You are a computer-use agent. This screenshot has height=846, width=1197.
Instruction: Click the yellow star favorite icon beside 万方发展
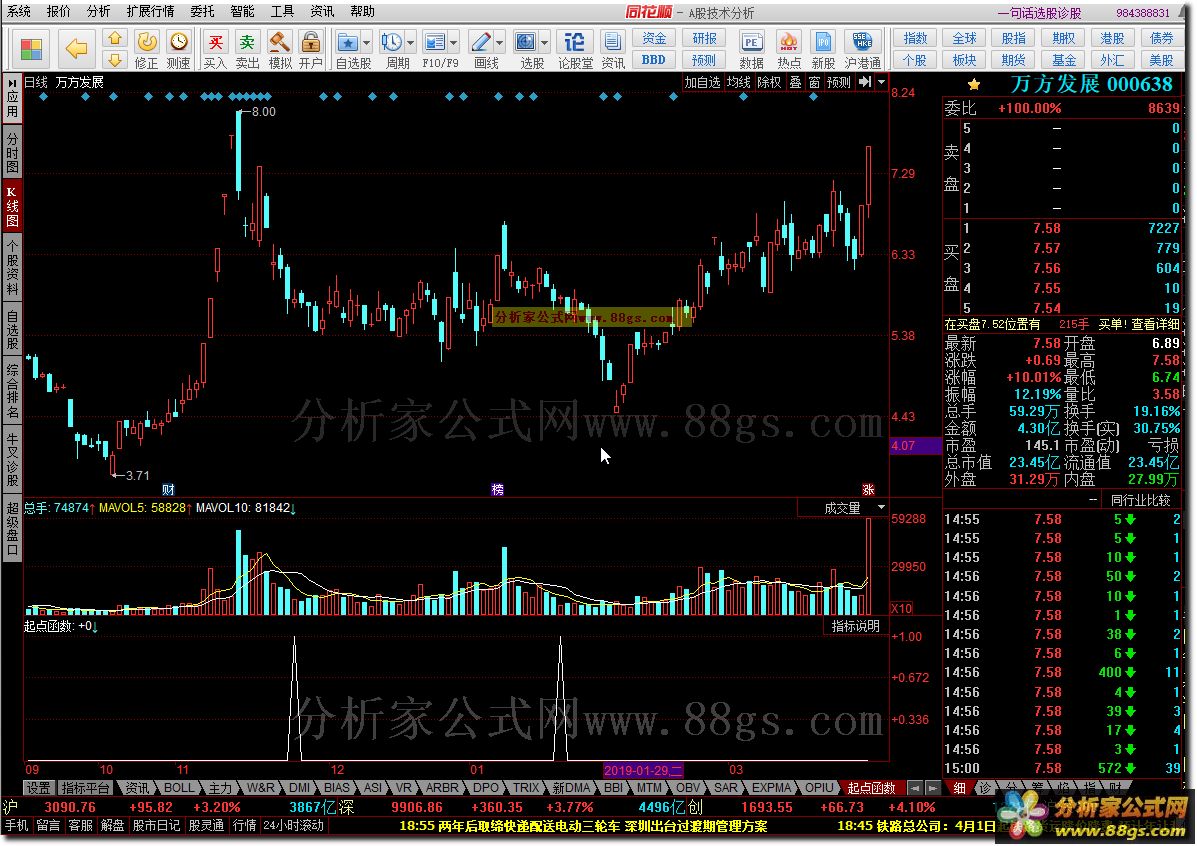click(973, 85)
